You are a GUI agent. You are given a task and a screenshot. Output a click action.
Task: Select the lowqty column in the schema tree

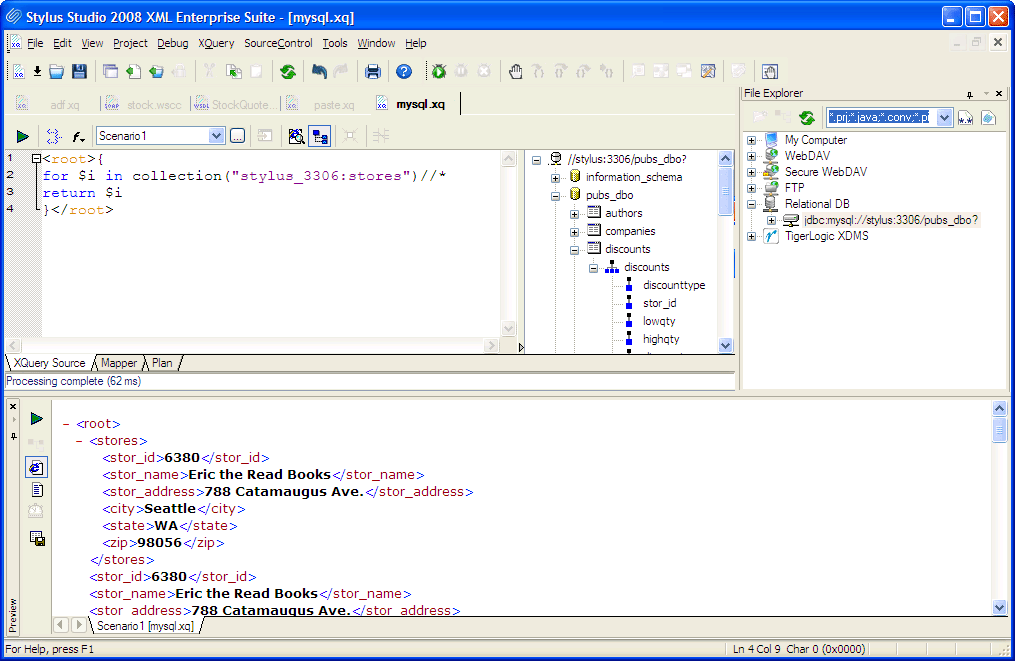pos(659,322)
